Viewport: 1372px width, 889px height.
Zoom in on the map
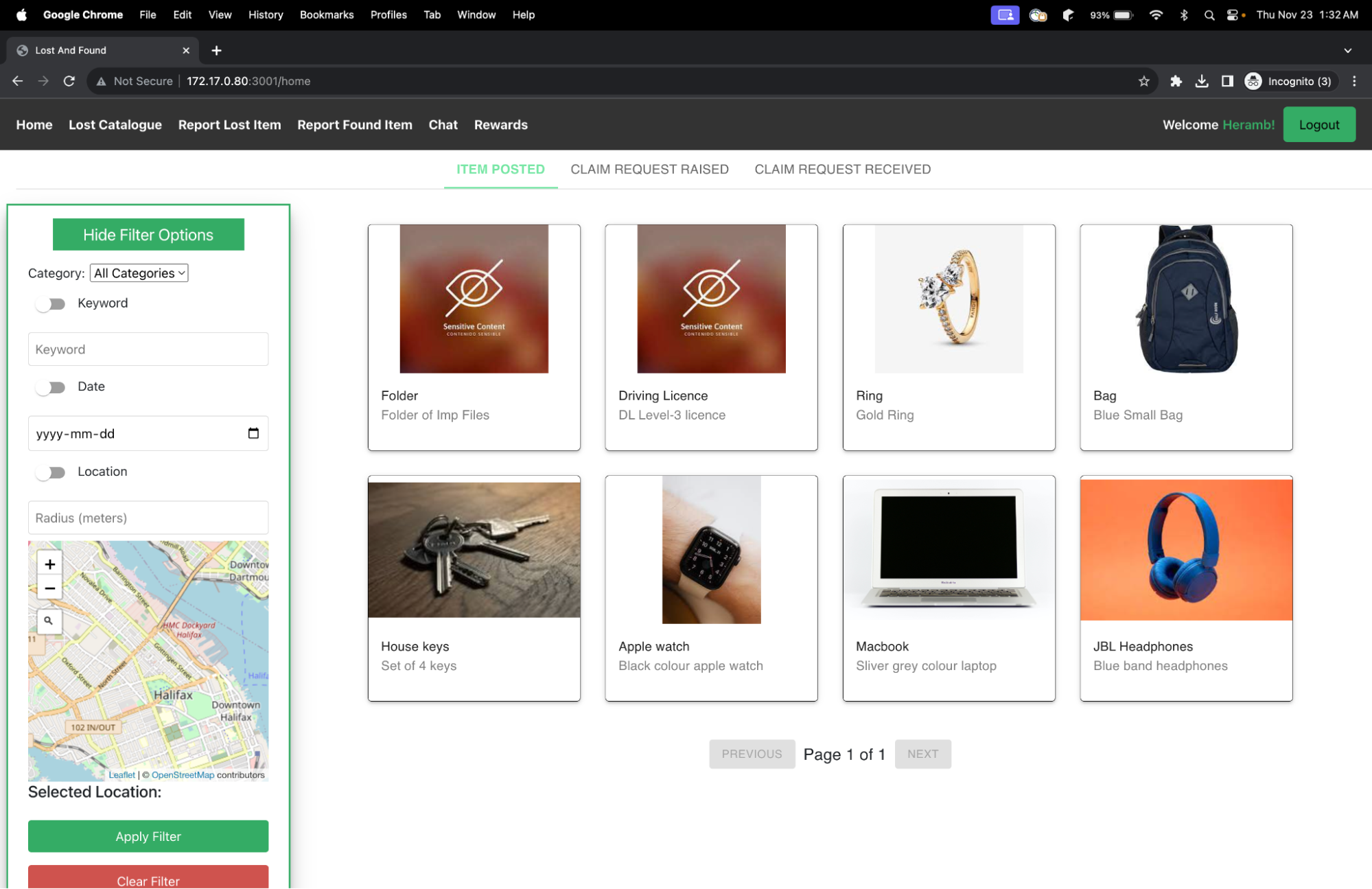50,564
